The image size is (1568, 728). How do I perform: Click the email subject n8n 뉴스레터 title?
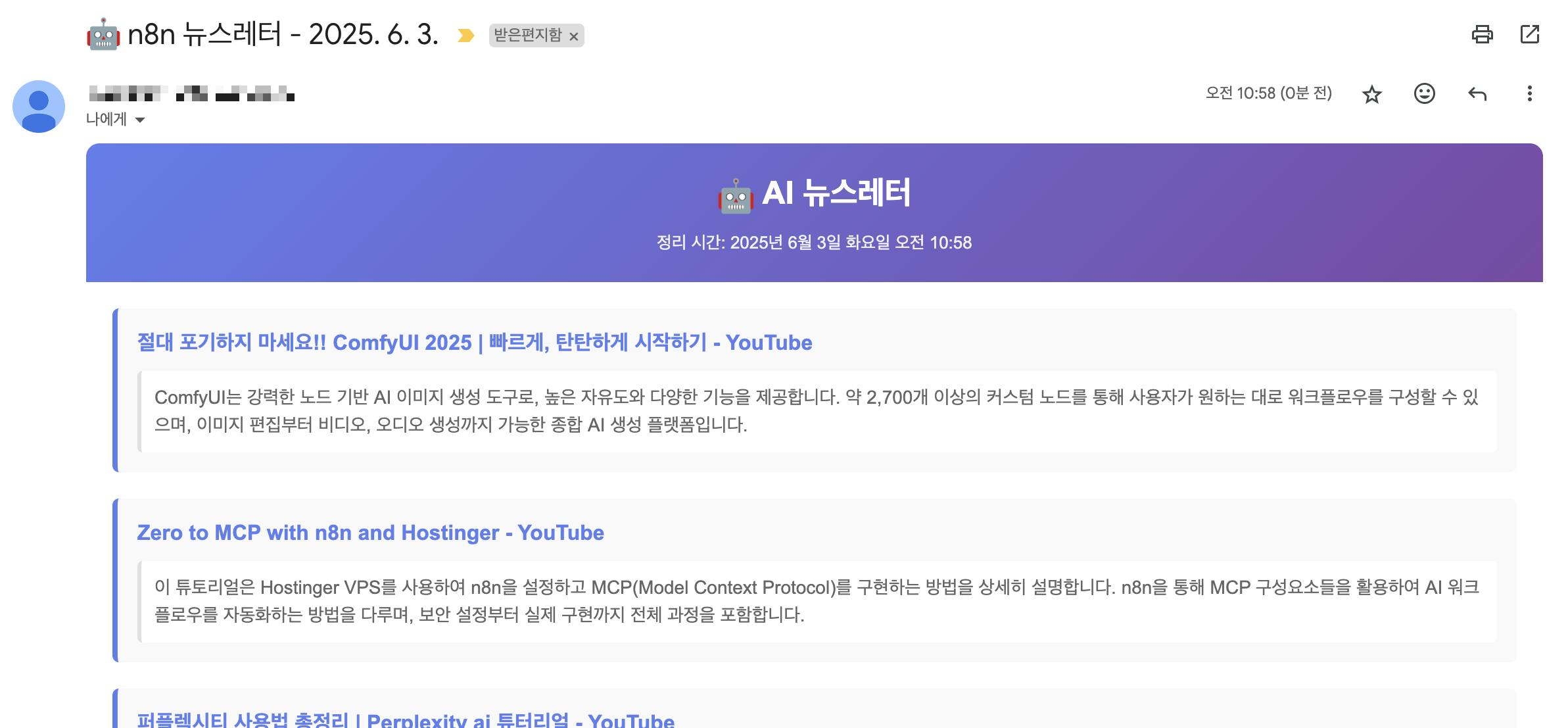point(283,34)
